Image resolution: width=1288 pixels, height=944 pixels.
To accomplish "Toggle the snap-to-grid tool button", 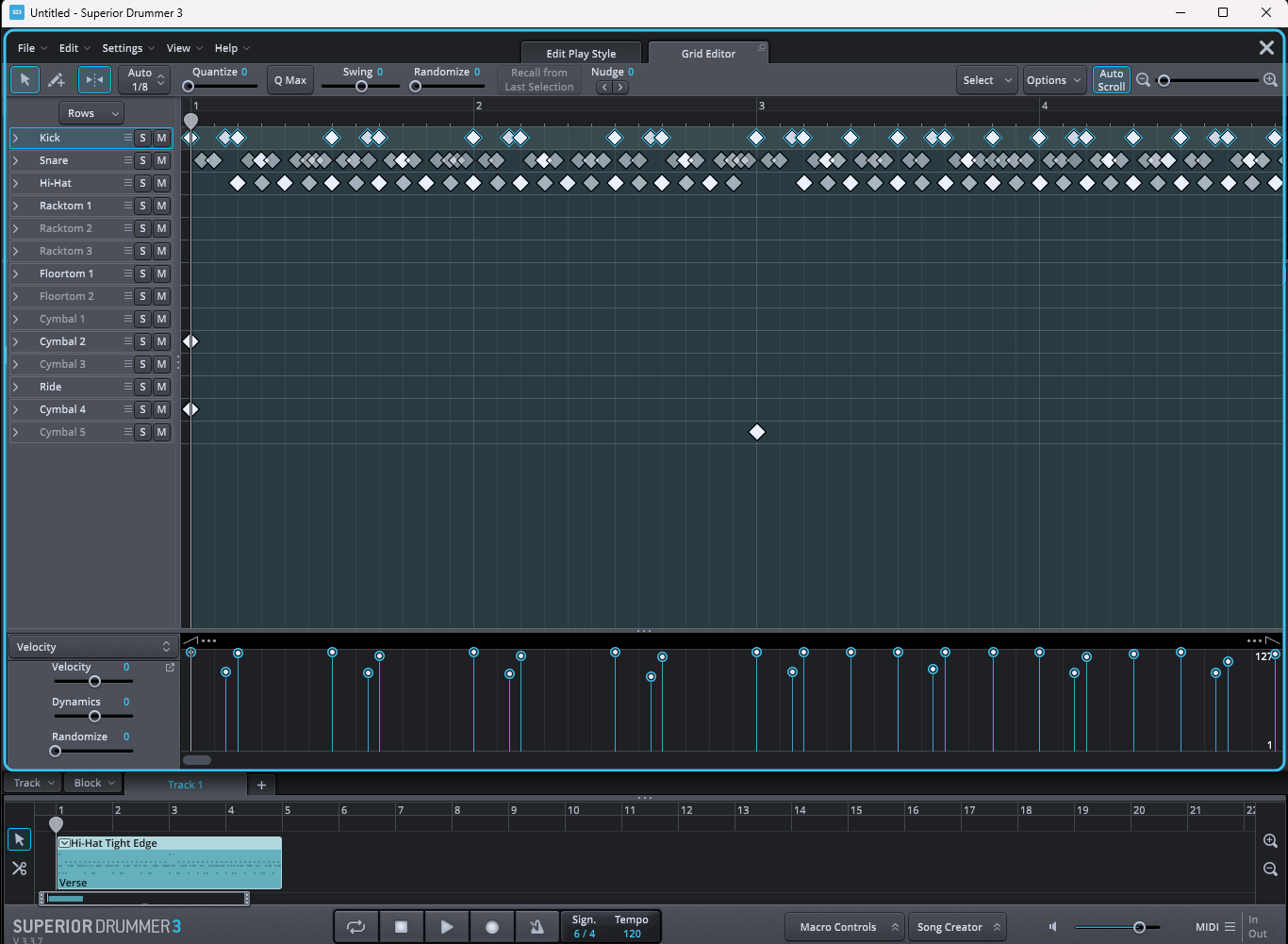I will (94, 80).
